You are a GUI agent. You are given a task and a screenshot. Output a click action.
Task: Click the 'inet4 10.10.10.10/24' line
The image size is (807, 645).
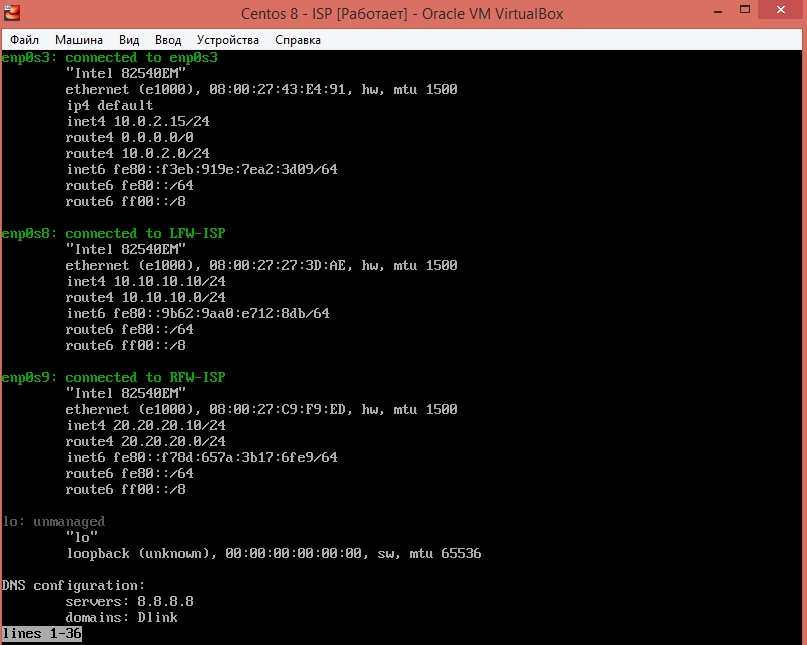click(146, 282)
